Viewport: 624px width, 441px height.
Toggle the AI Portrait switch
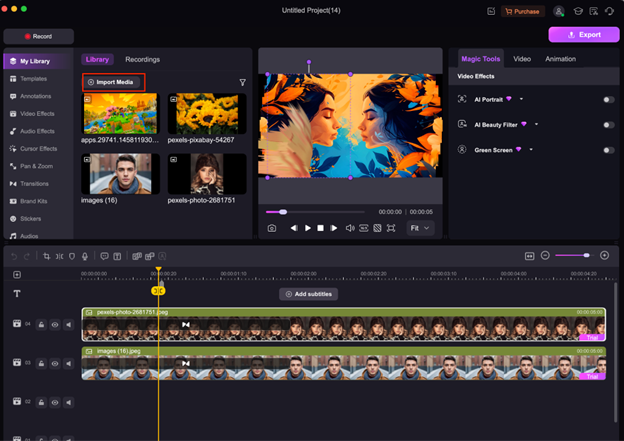click(608, 100)
